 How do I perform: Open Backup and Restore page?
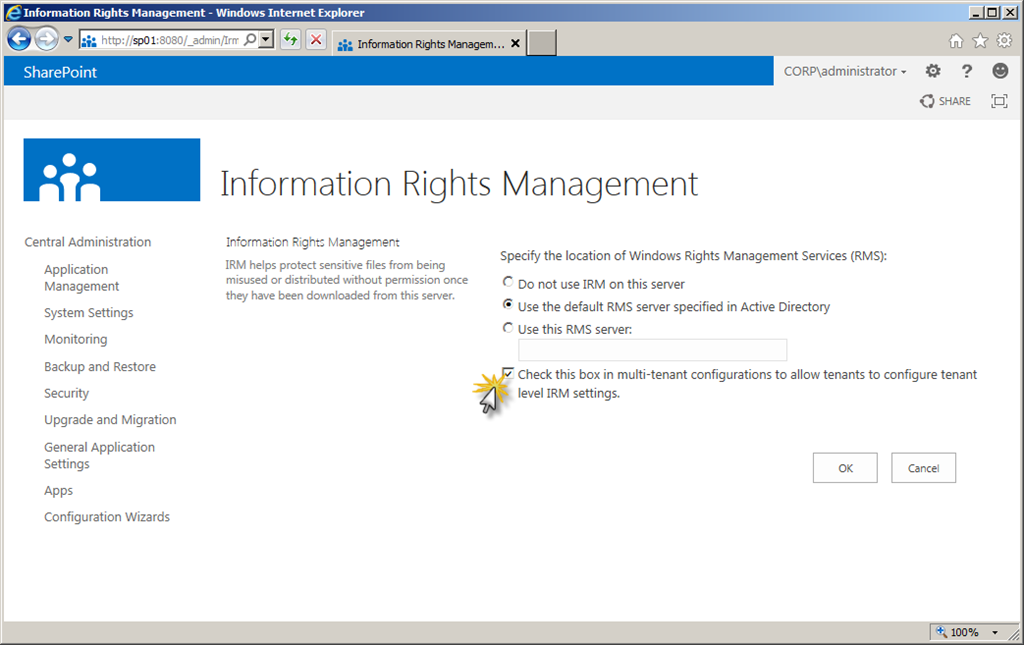coord(100,367)
